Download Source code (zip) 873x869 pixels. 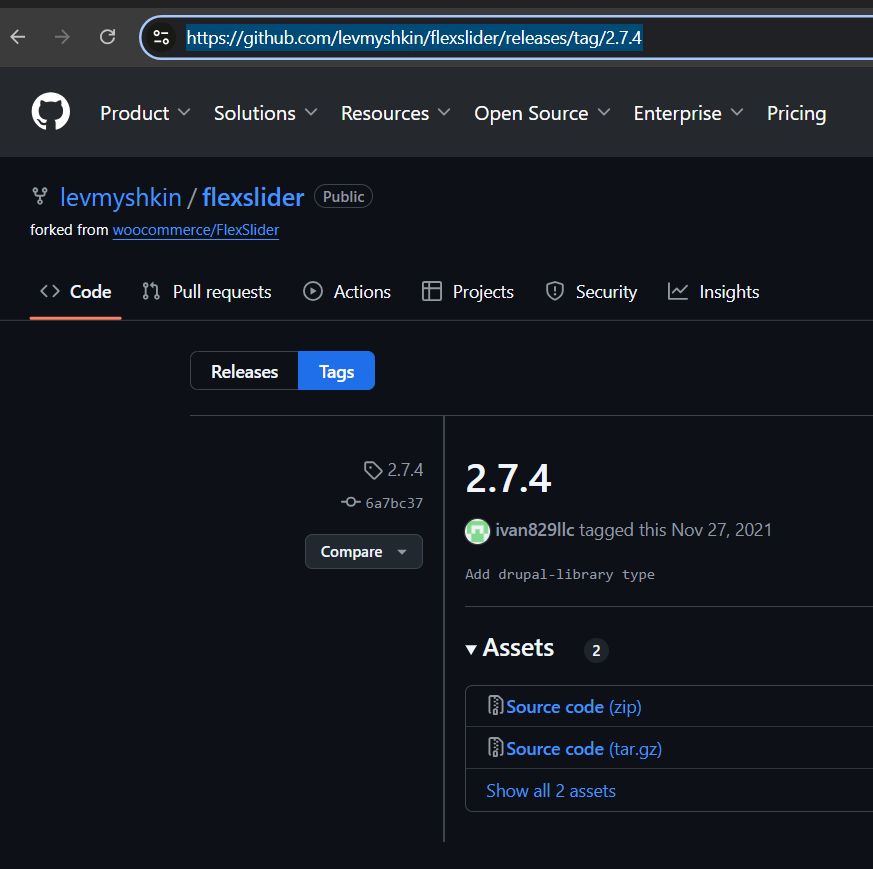pyautogui.click(x=573, y=706)
